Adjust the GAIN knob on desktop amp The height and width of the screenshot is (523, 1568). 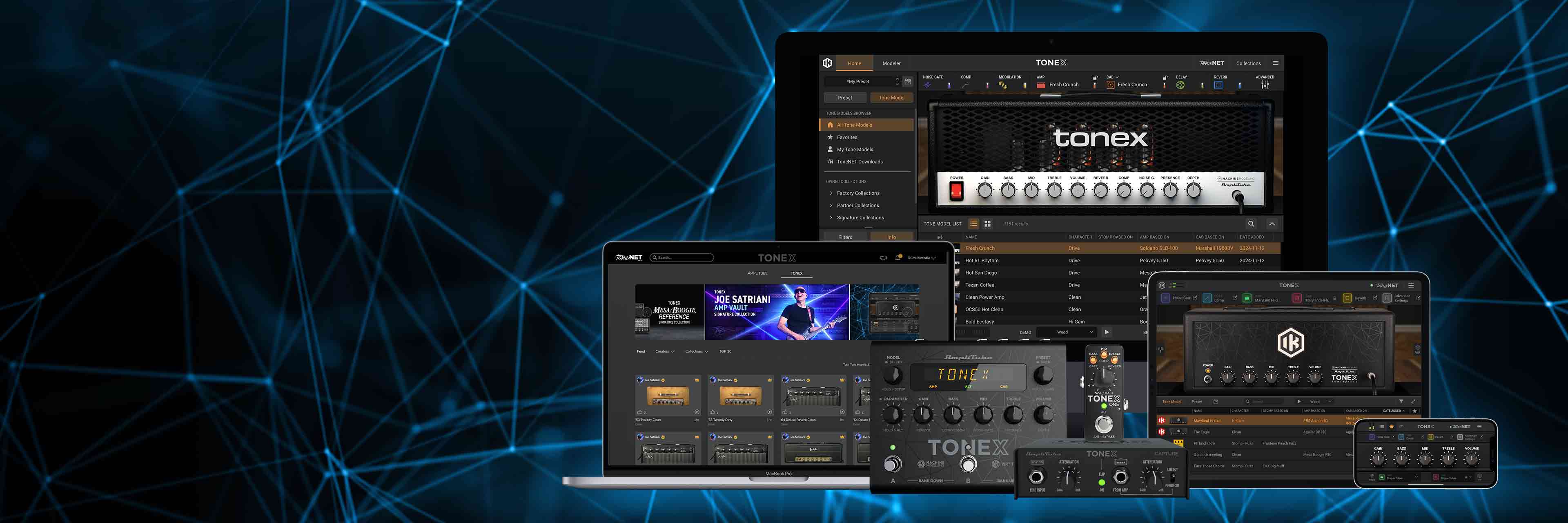pyautogui.click(x=984, y=190)
